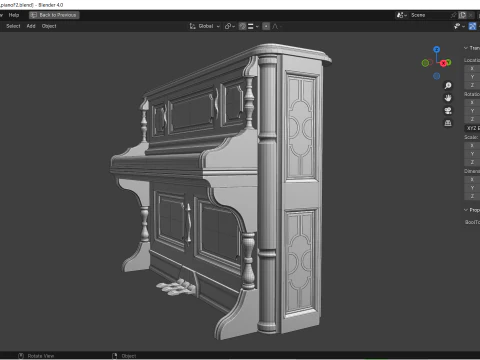Open the Select menu
The width and height of the screenshot is (480, 360).
[13, 26]
